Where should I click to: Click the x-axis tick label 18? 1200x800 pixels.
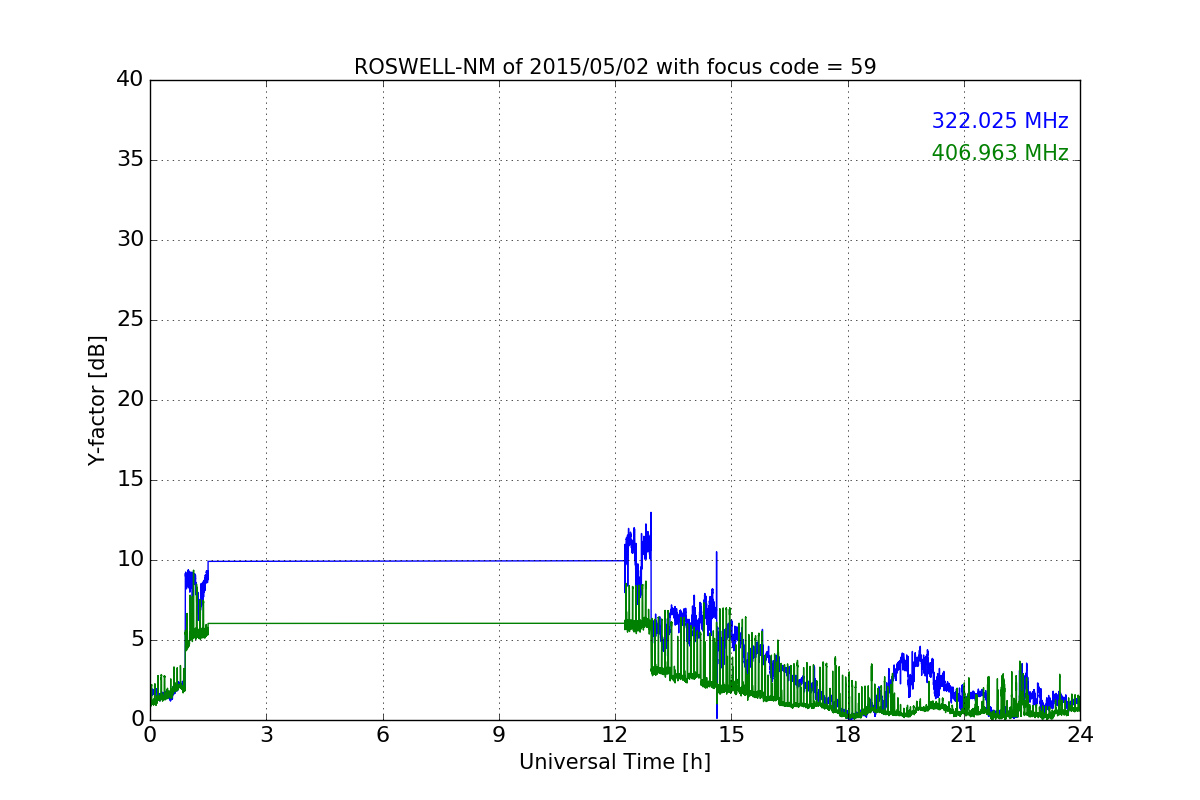(848, 735)
